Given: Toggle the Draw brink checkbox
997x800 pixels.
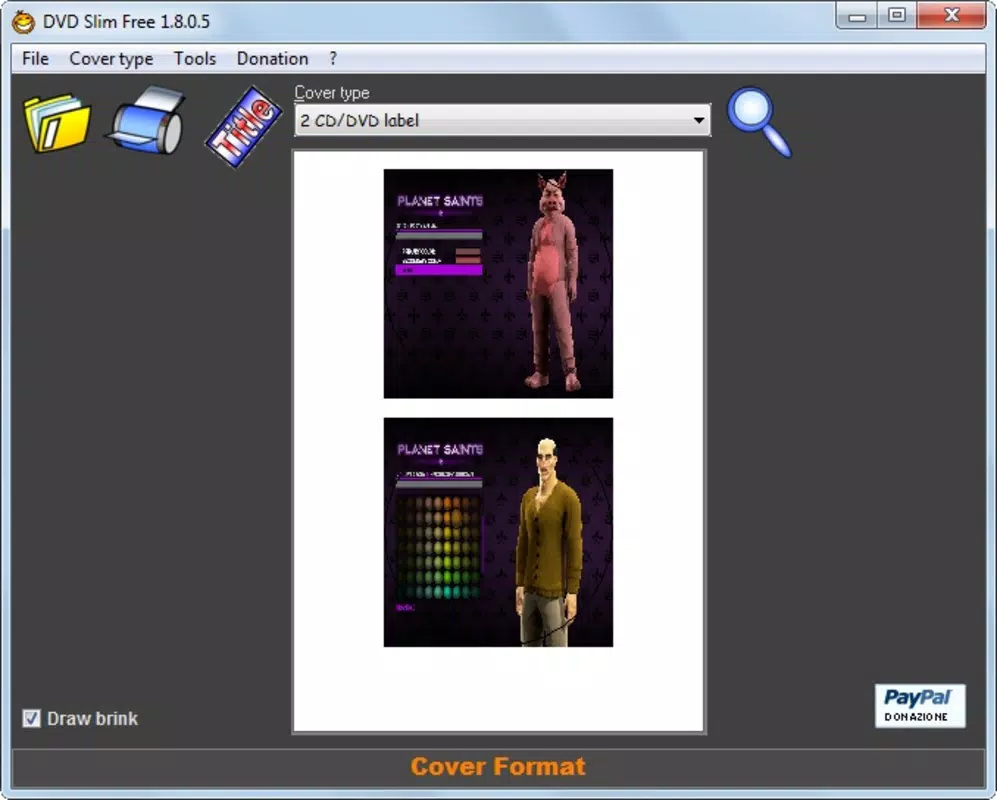Looking at the screenshot, I should [31, 718].
